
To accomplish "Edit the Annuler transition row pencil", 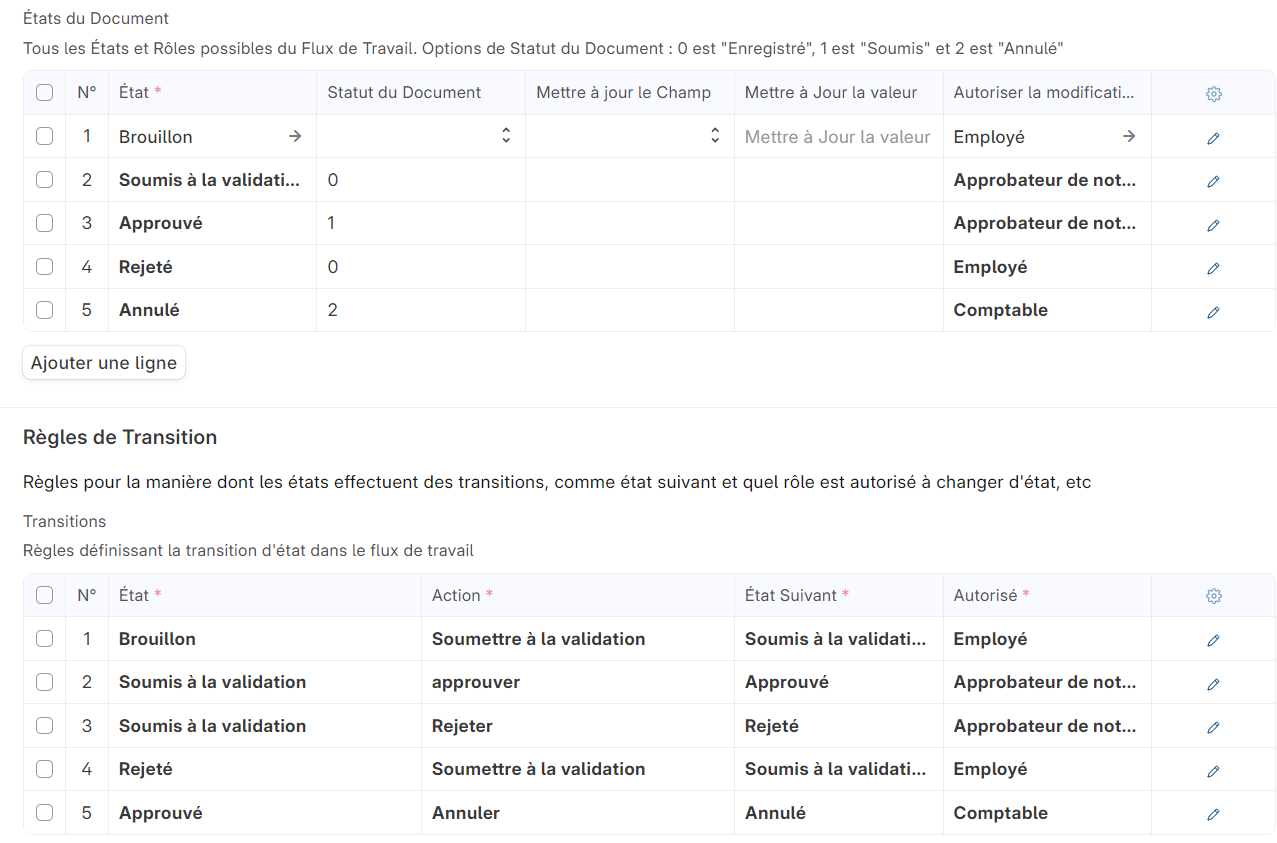I will tap(1213, 814).
